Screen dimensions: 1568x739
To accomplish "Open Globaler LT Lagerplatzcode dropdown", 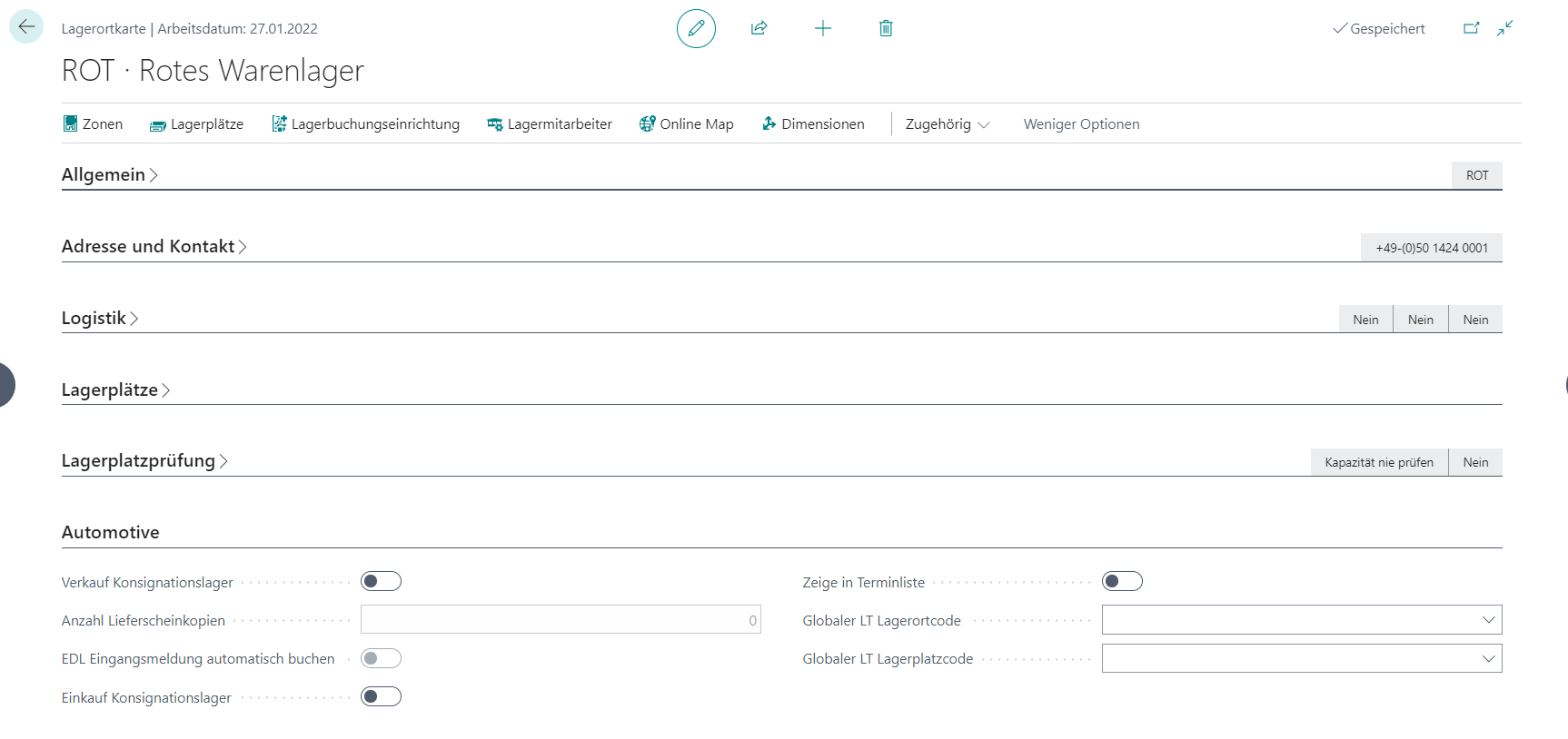I will point(1488,658).
